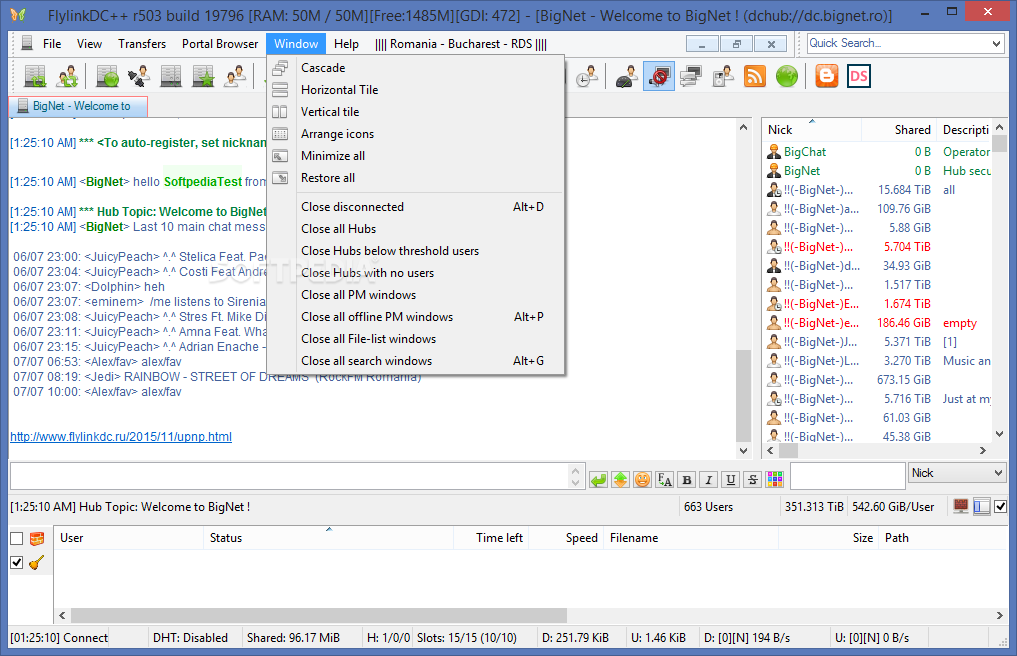
Task: Open favorite hubs star-server icon
Action: (x=203, y=77)
